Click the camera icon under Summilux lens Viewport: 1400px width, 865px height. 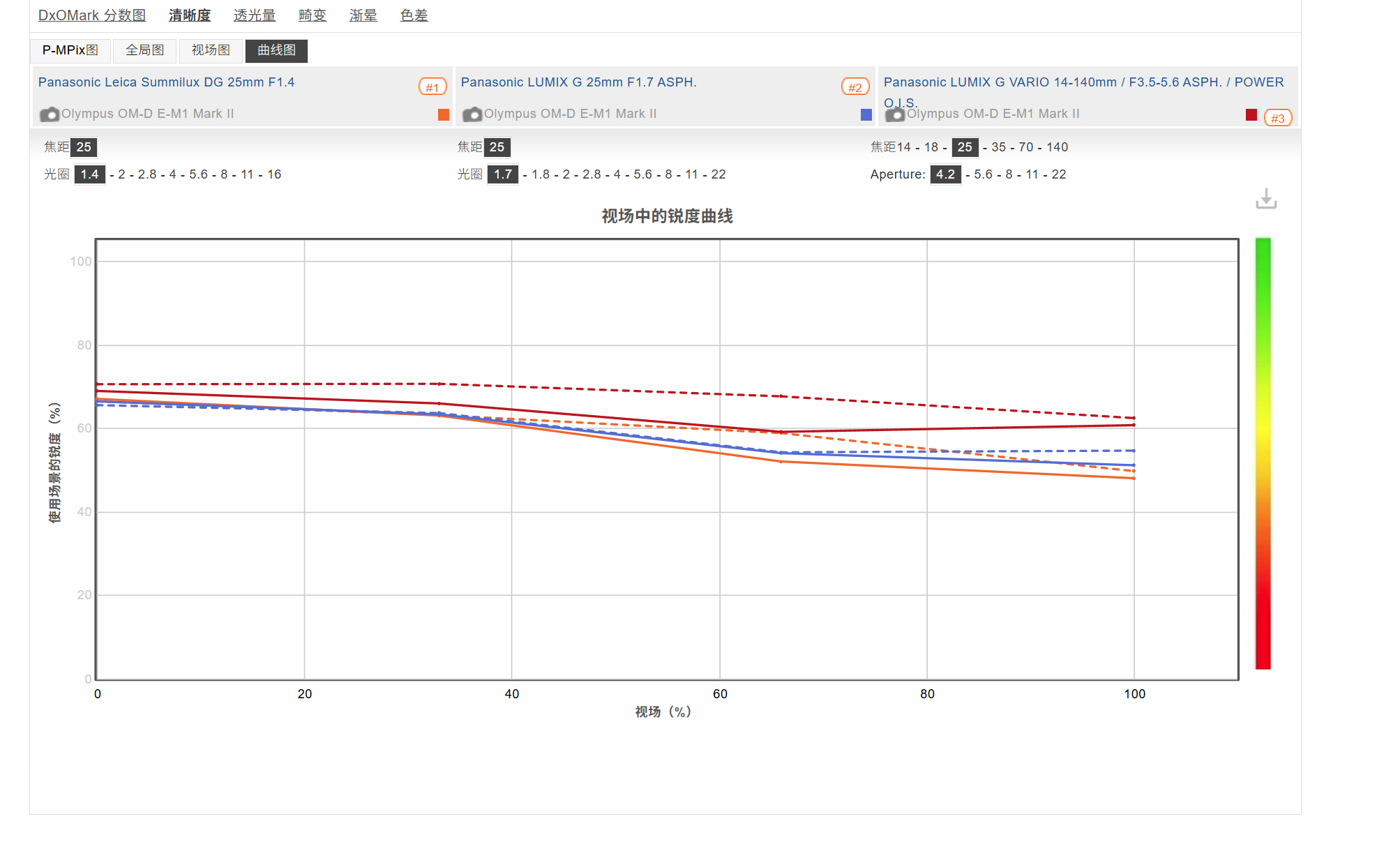[50, 114]
